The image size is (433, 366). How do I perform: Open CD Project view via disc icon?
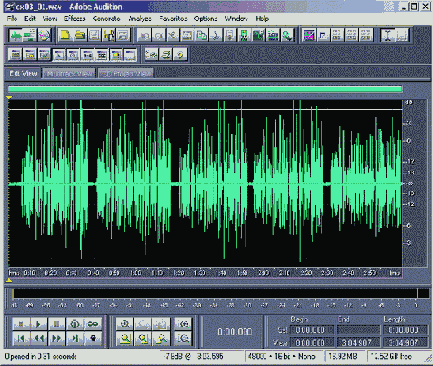pyautogui.click(x=44, y=35)
